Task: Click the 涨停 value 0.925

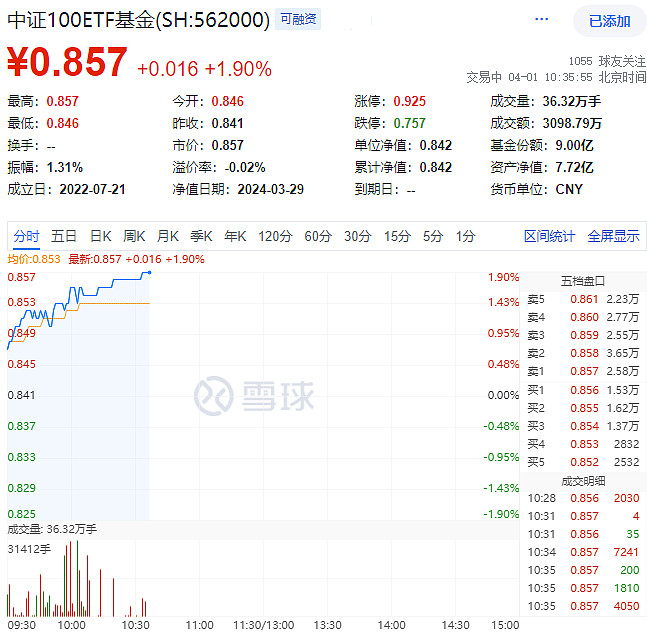Action: [x=409, y=102]
